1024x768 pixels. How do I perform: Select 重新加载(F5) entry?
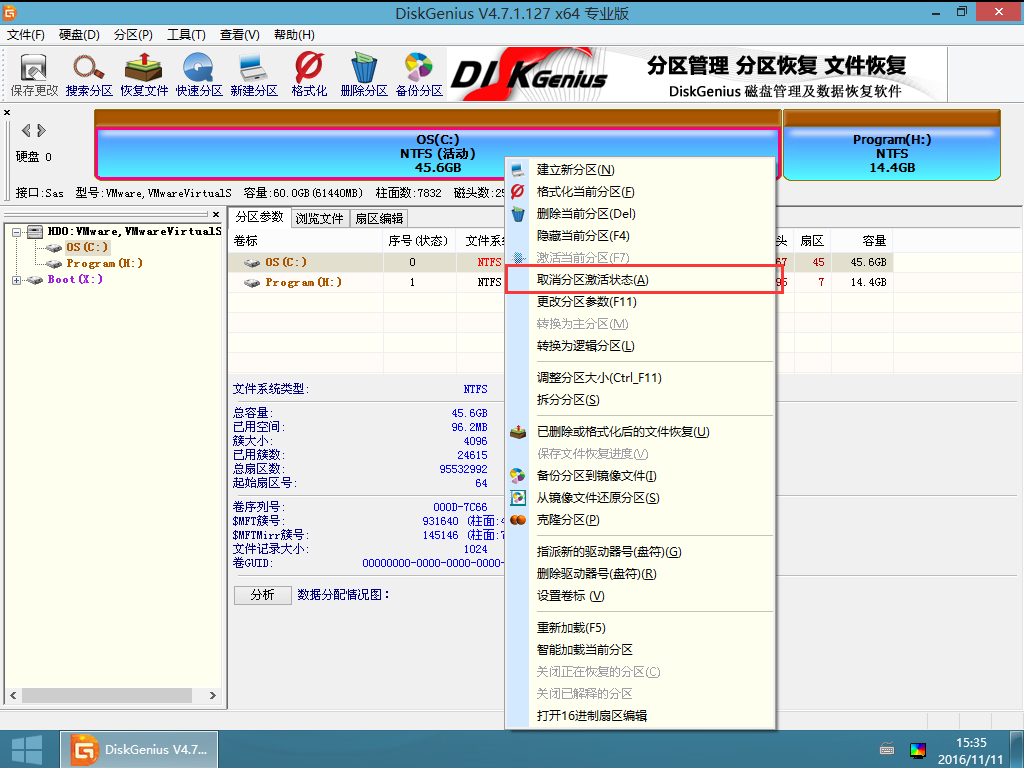(x=641, y=628)
